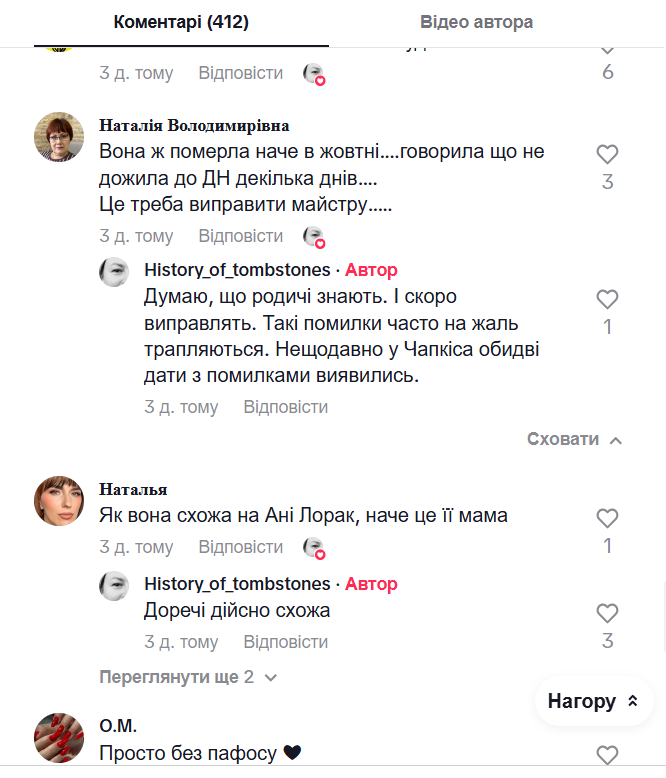
Task: Collapse replies with Сховати
Action: point(574,439)
